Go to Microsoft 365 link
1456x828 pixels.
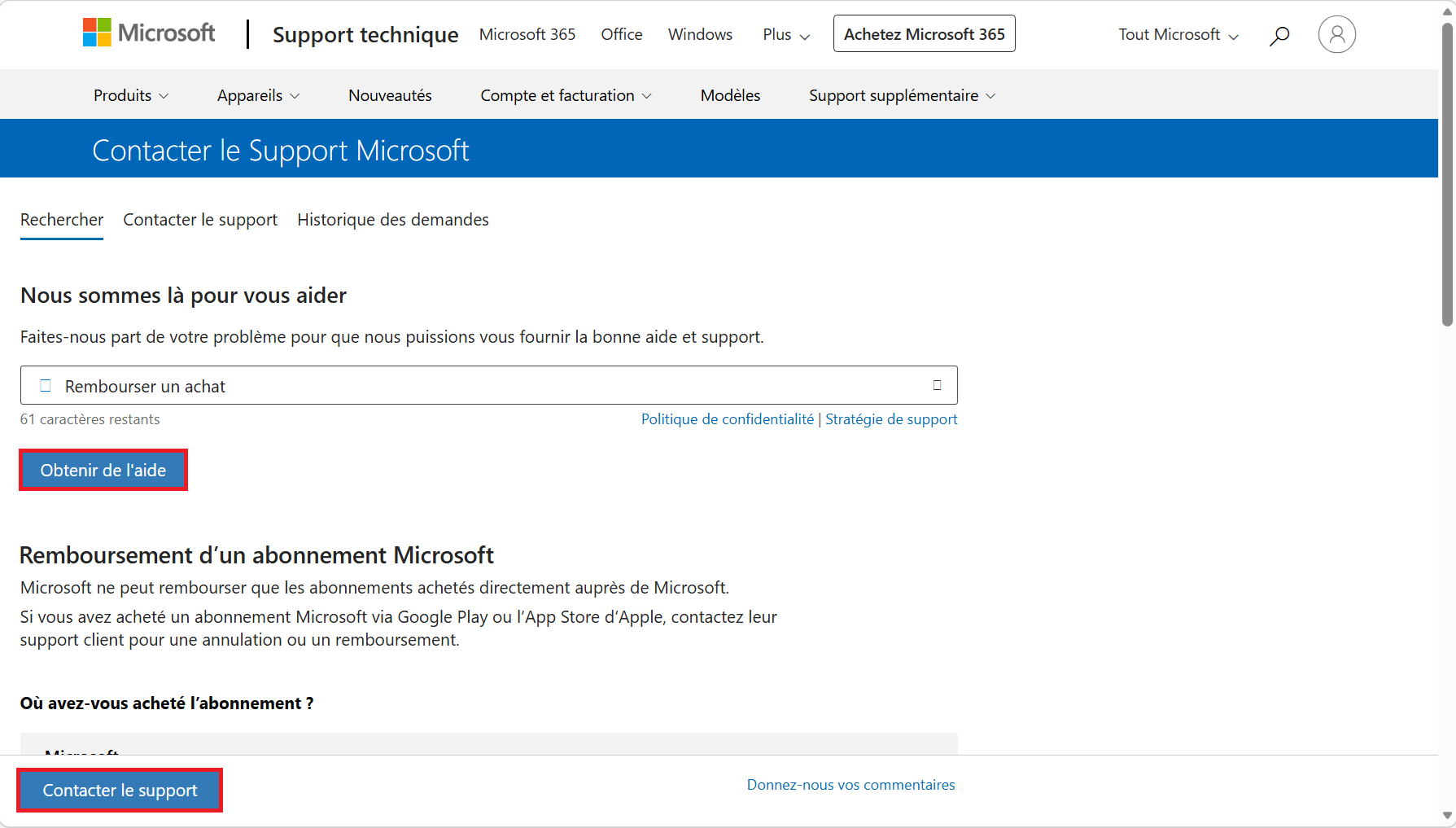coord(527,34)
